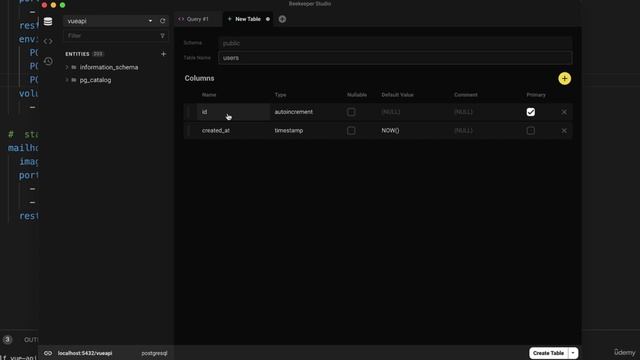The image size is (640, 360).
Task: Select the New Table tab
Action: tap(248, 19)
